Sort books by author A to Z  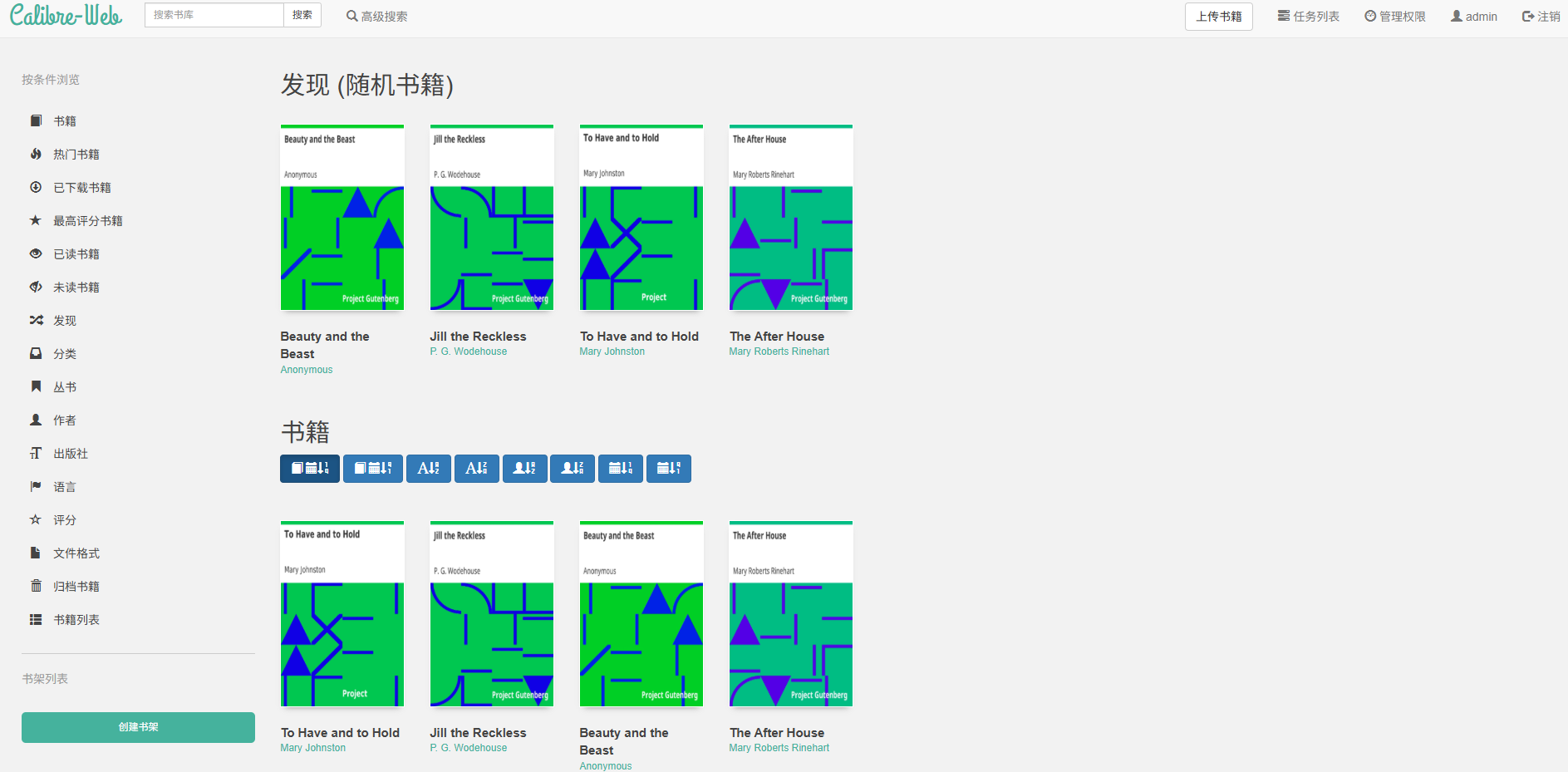[x=525, y=469]
